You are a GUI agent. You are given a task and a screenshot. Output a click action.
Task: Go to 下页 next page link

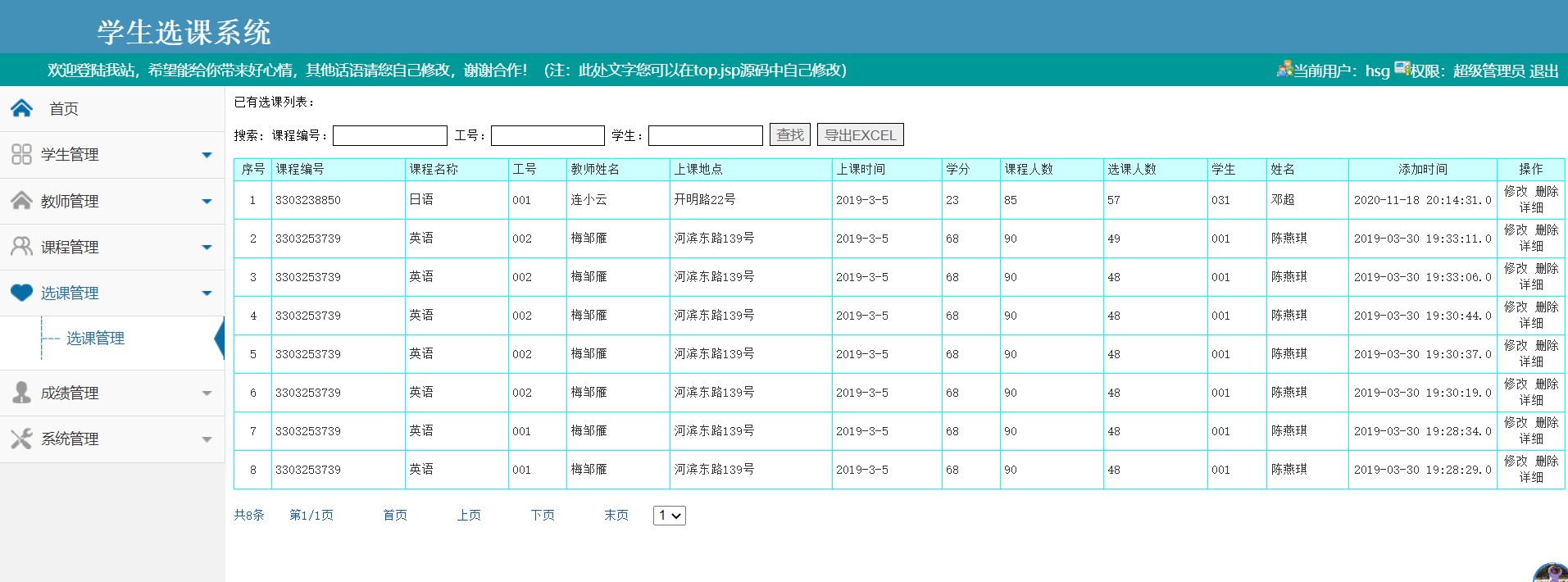pyautogui.click(x=543, y=515)
